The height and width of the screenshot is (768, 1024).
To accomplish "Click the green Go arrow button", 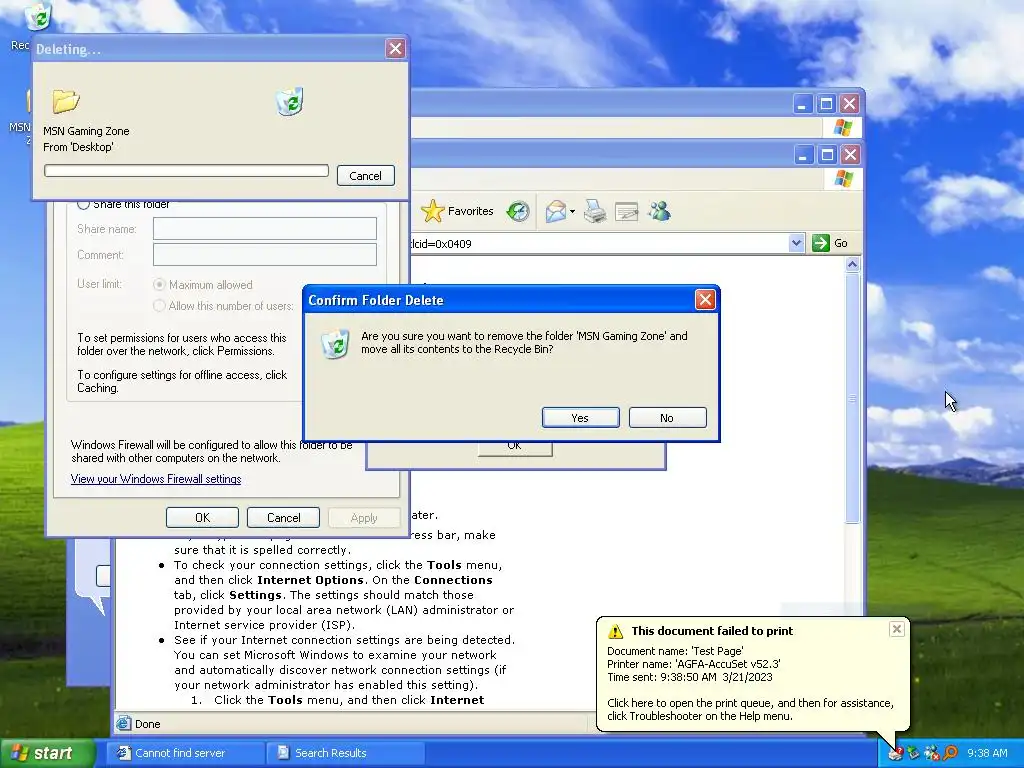I will (820, 243).
